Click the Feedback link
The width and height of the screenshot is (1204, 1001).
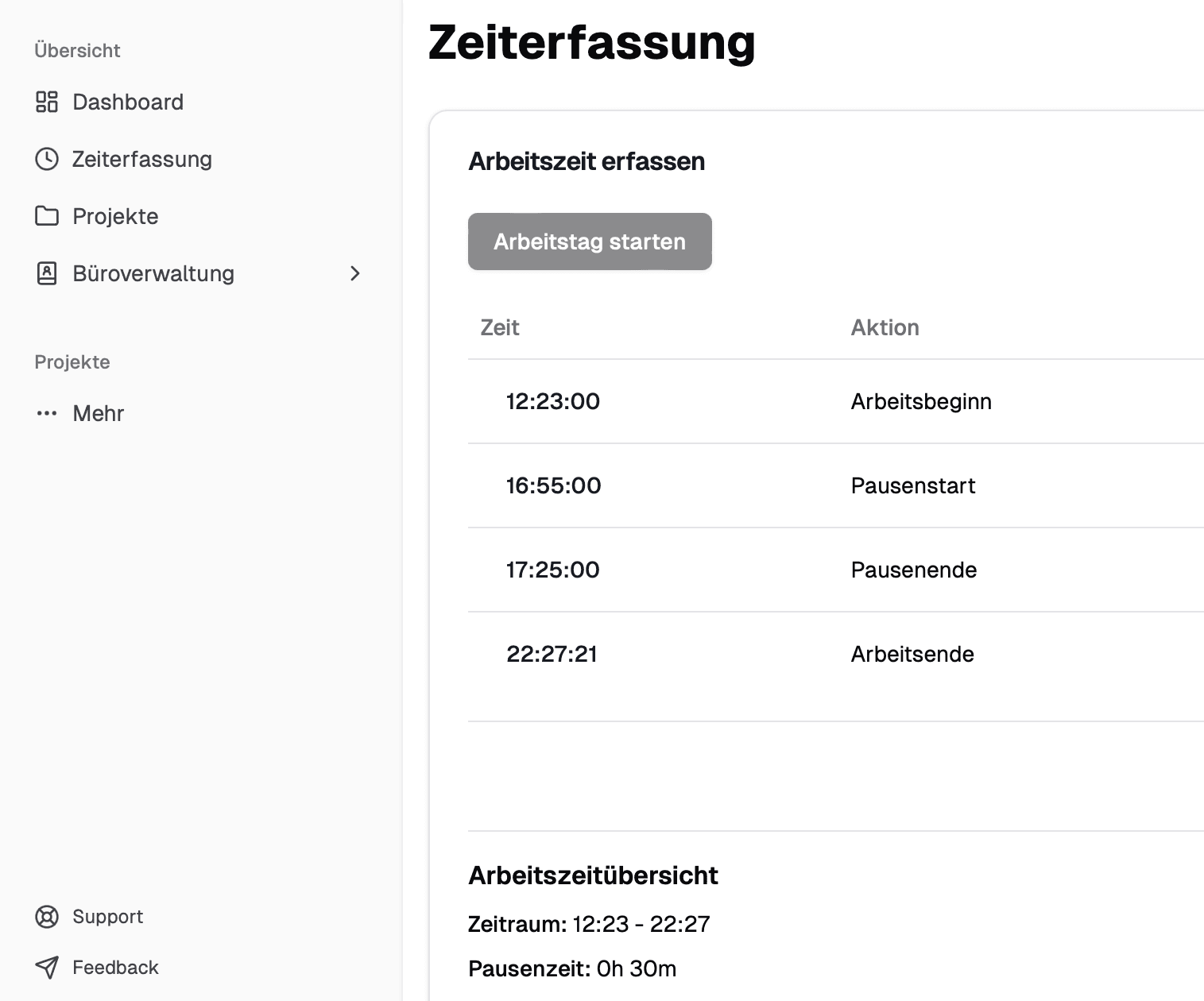pos(114,967)
